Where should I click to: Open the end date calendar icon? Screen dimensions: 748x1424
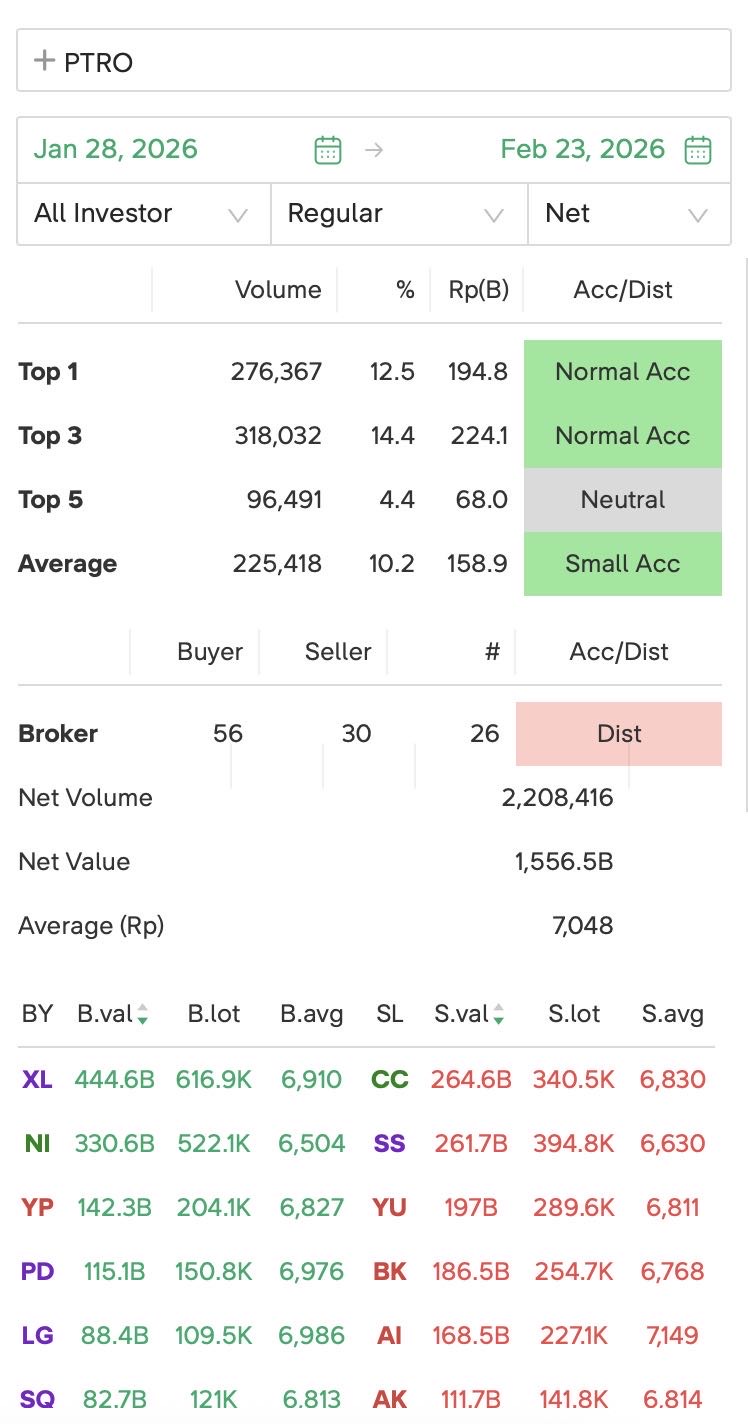697,150
